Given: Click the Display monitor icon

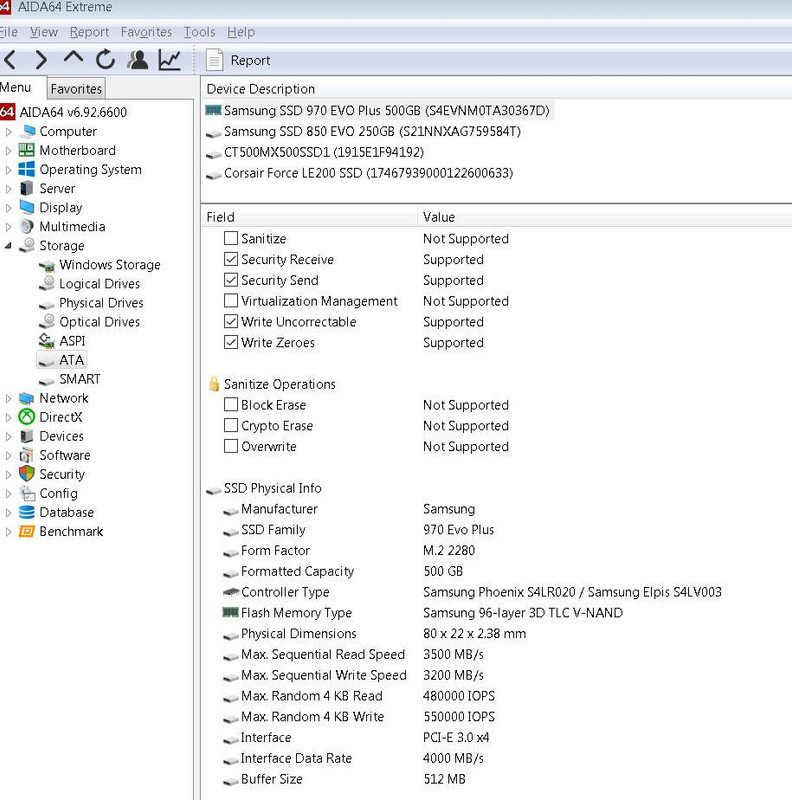Looking at the screenshot, I should 27,207.
